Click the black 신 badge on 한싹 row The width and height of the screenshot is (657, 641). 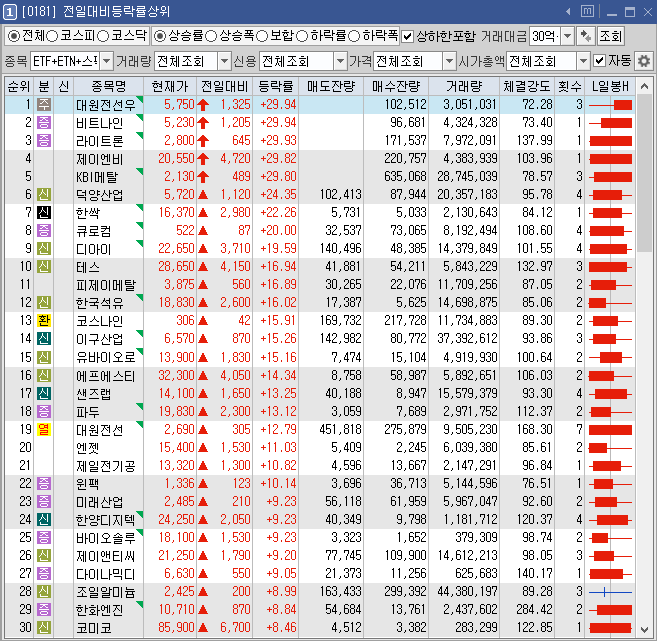(44, 212)
